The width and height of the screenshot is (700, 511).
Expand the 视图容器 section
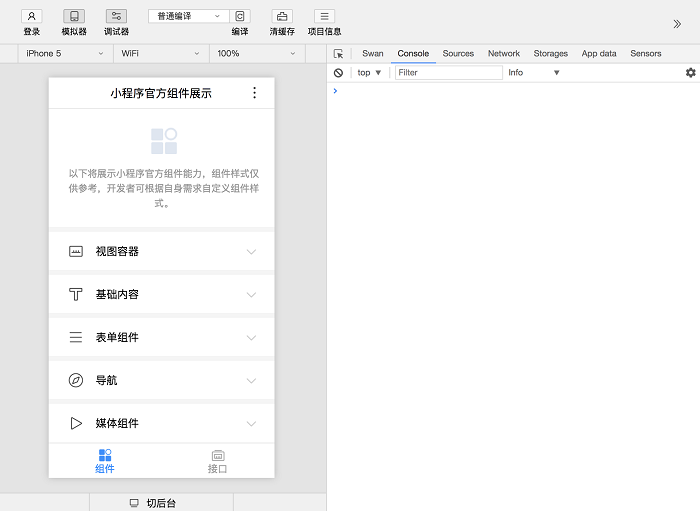pos(162,251)
